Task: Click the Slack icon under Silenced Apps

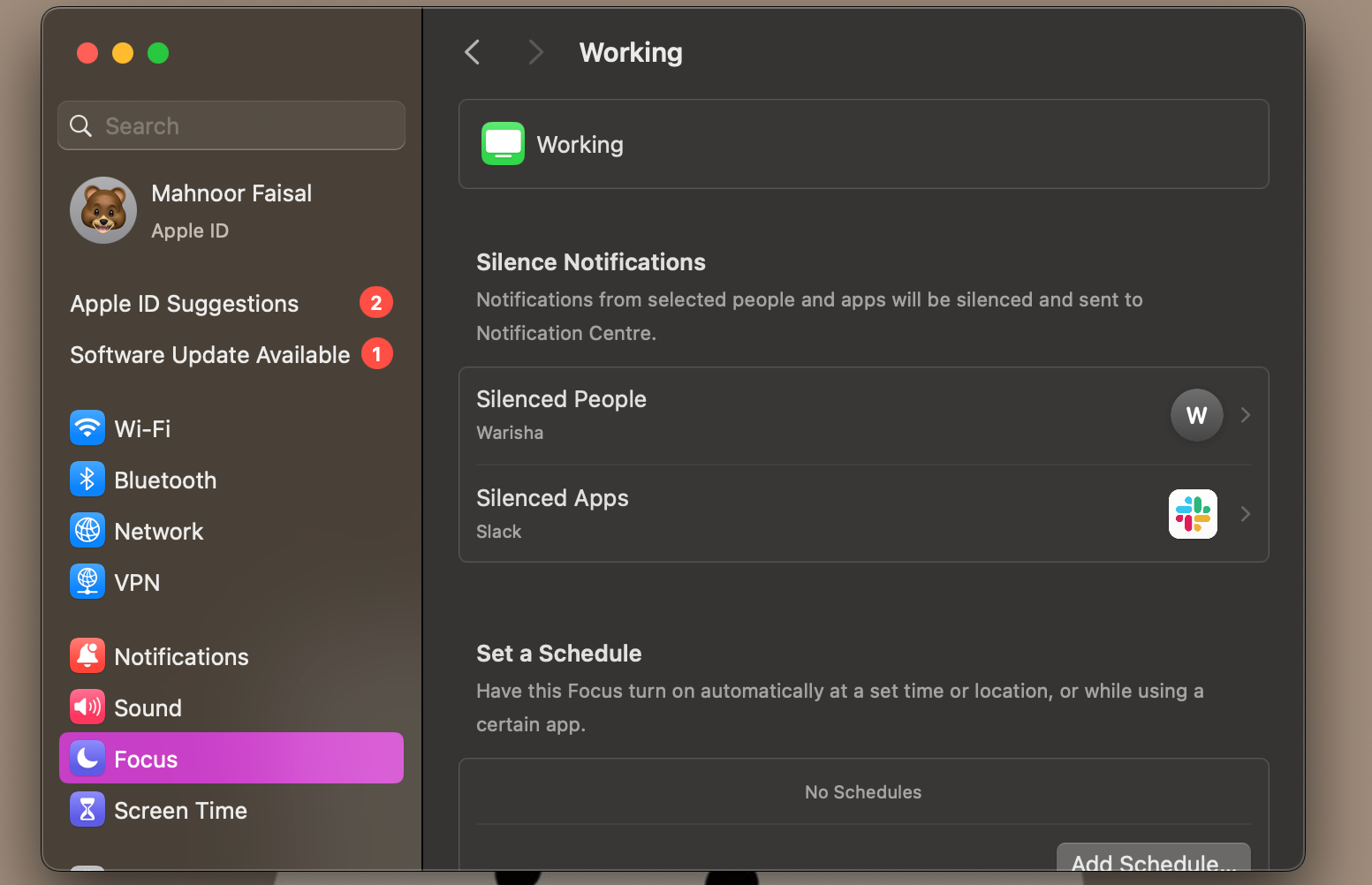Action: pyautogui.click(x=1193, y=513)
